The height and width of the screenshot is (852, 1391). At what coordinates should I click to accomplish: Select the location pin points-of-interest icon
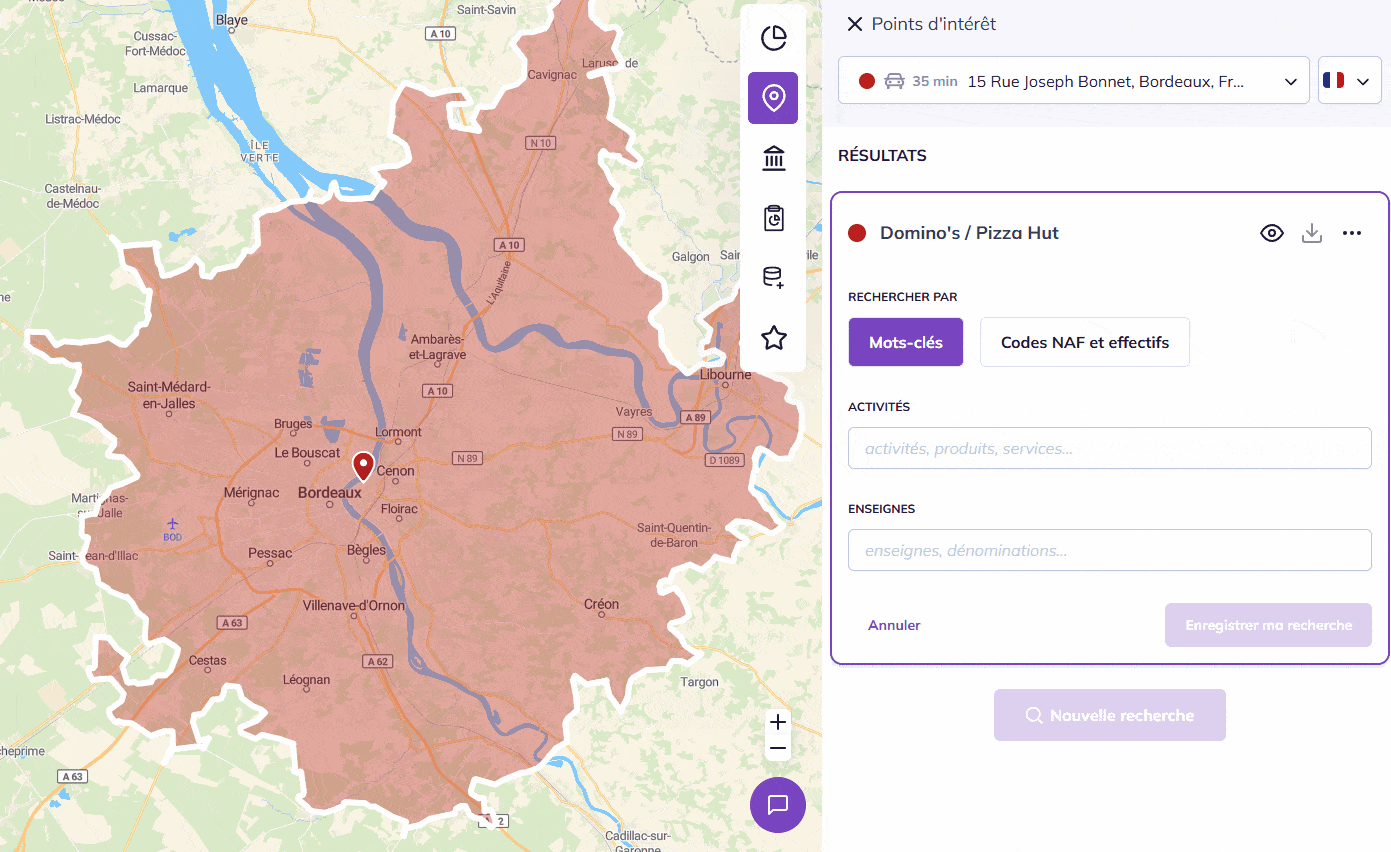coord(773,98)
